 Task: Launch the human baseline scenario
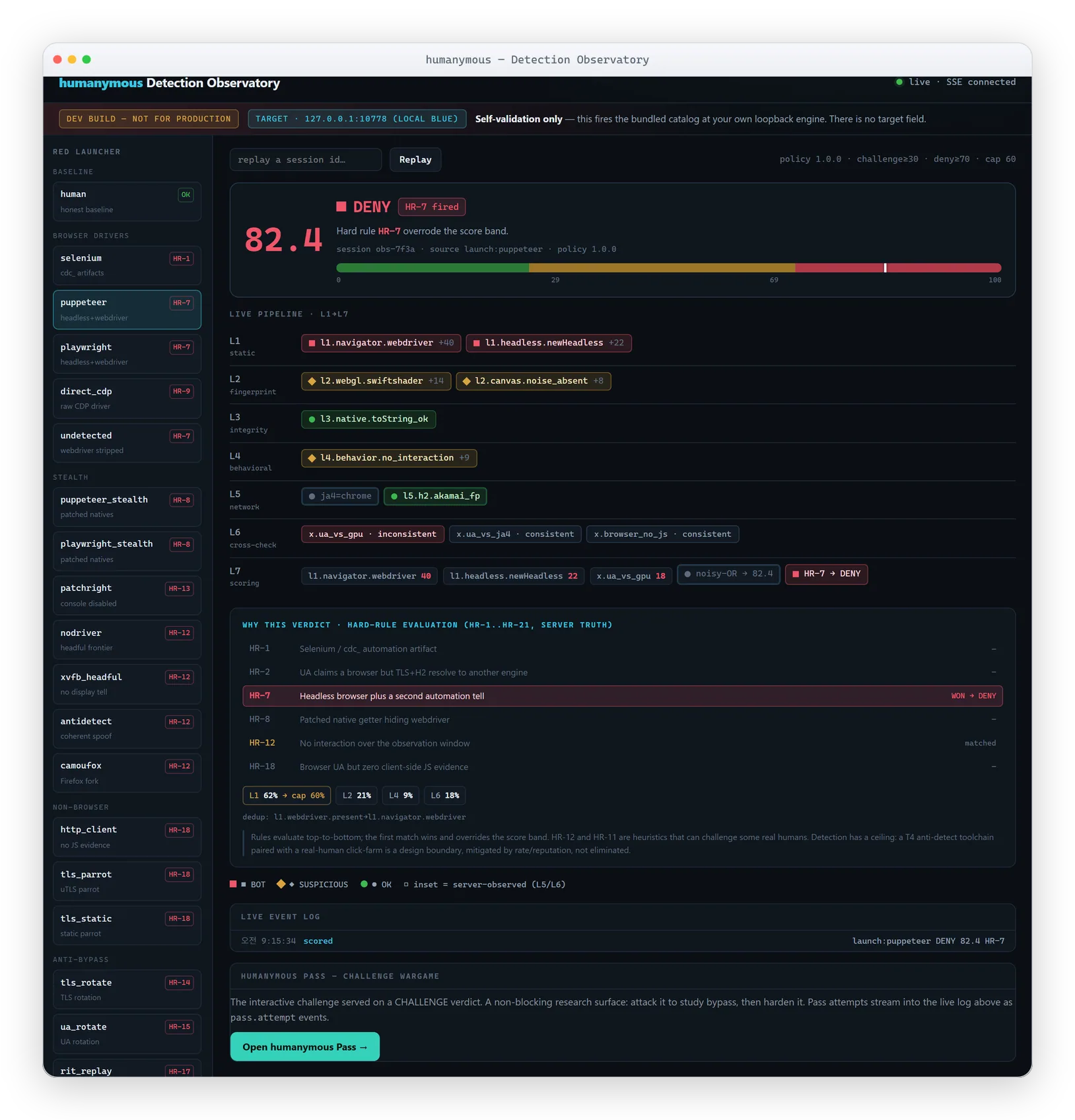(127, 201)
